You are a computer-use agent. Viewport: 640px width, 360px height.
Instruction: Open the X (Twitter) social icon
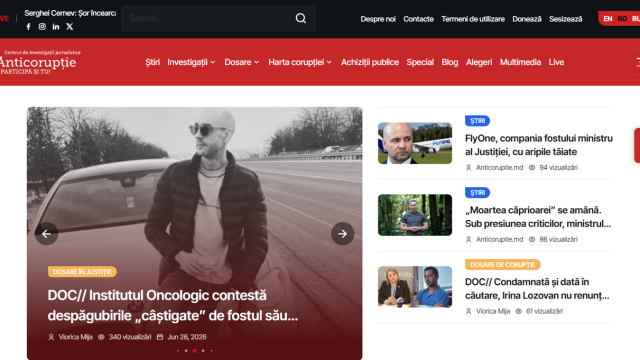tap(70, 27)
